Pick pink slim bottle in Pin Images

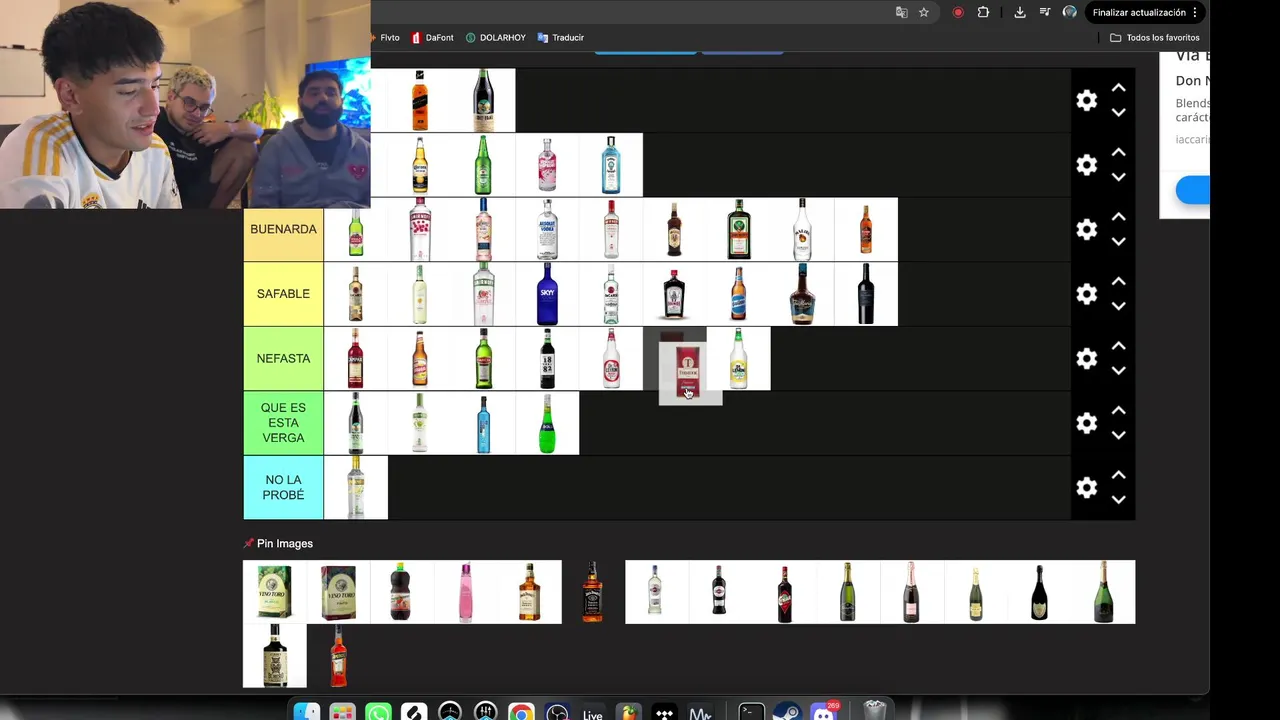pyautogui.click(x=465, y=592)
